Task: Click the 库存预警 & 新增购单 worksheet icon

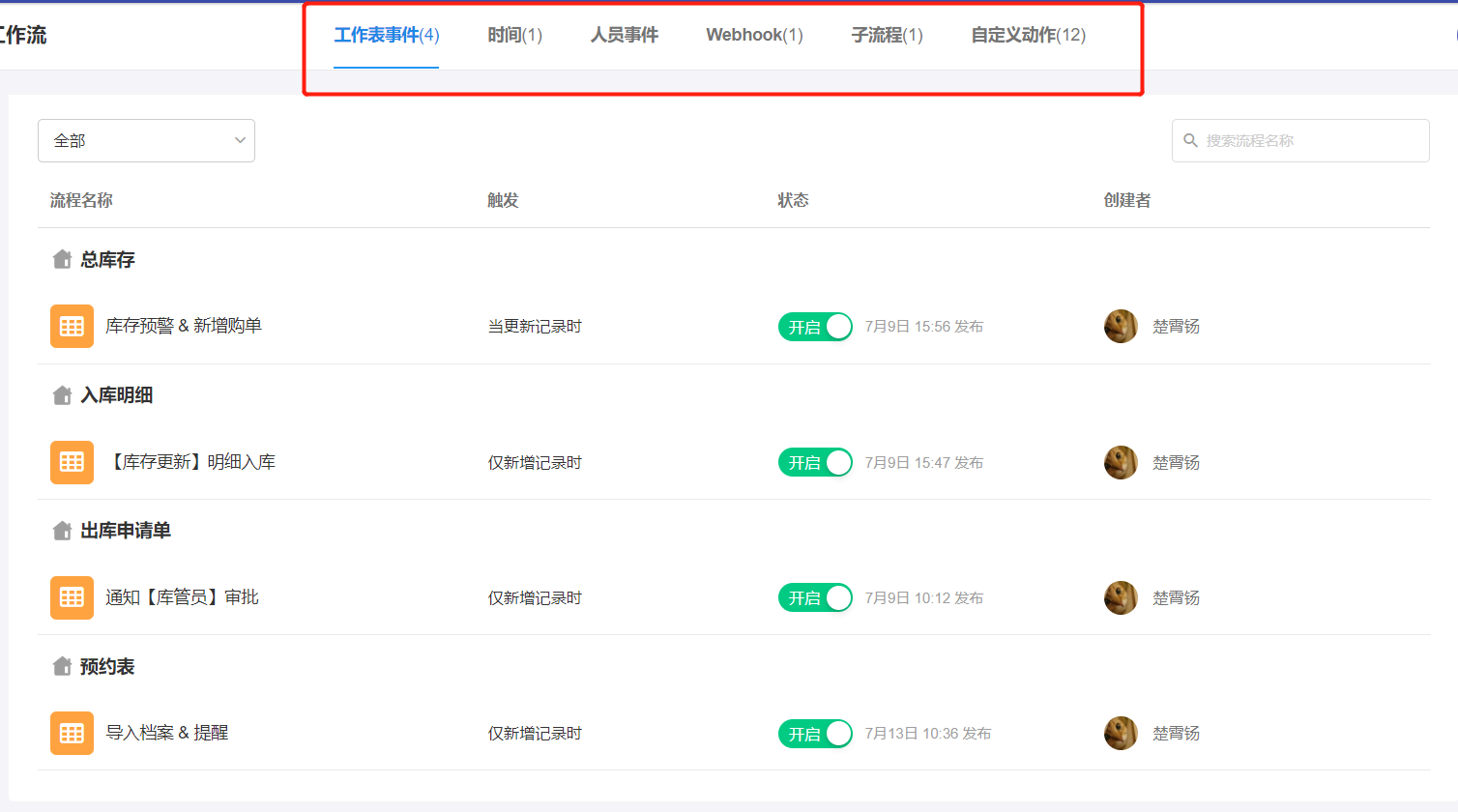Action: (x=72, y=326)
